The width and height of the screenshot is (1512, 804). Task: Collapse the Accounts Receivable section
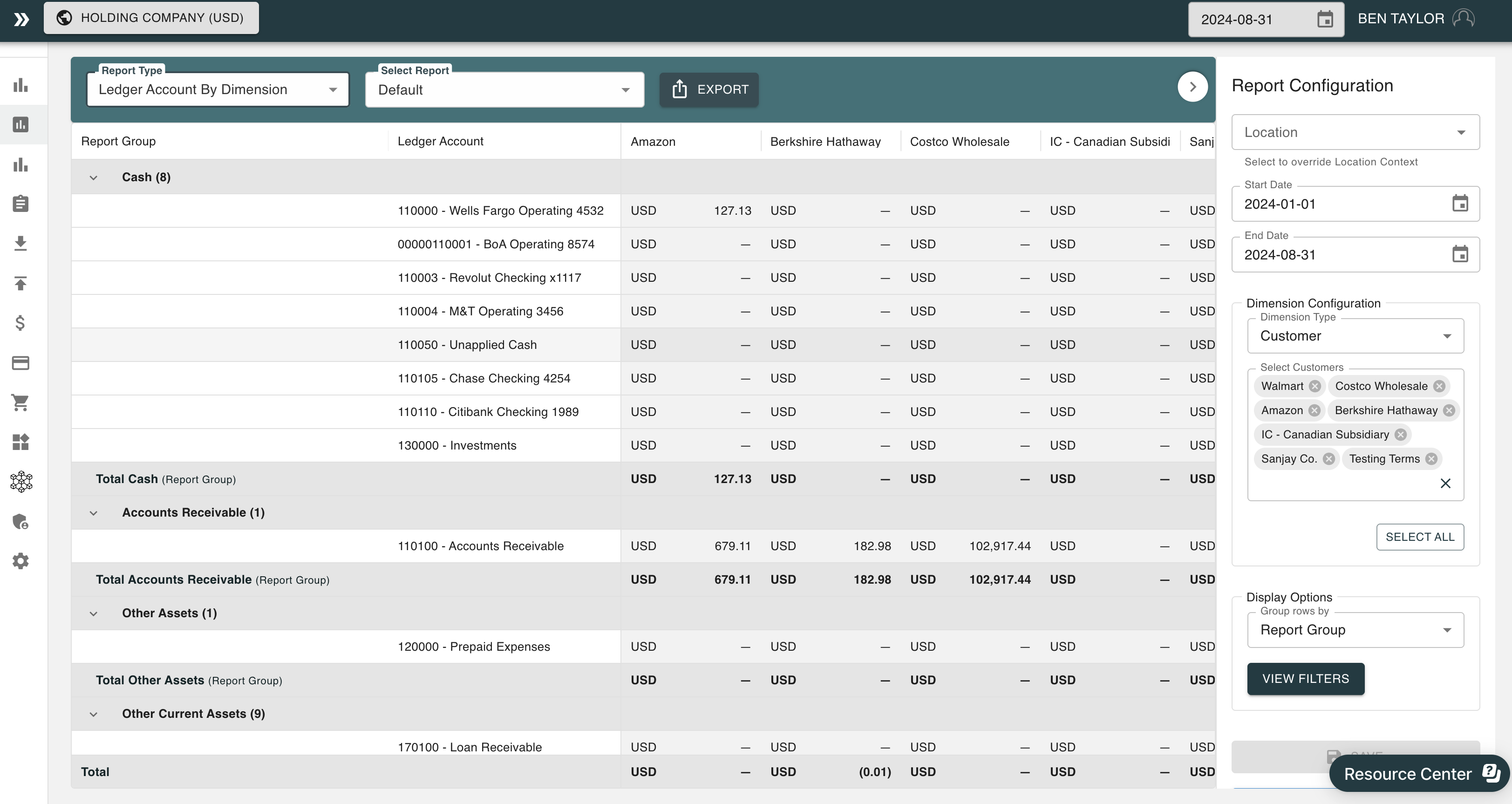pyautogui.click(x=93, y=512)
